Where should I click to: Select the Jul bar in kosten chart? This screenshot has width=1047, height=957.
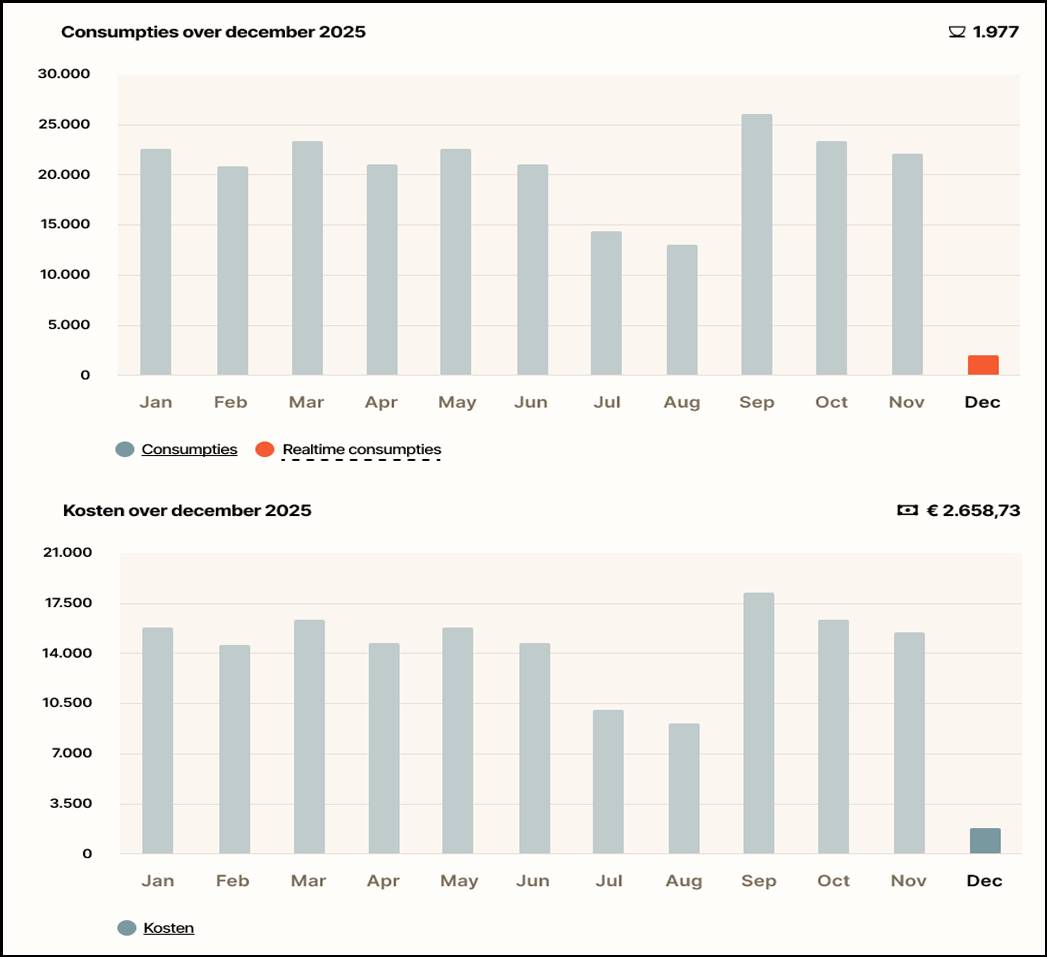pyautogui.click(x=608, y=782)
